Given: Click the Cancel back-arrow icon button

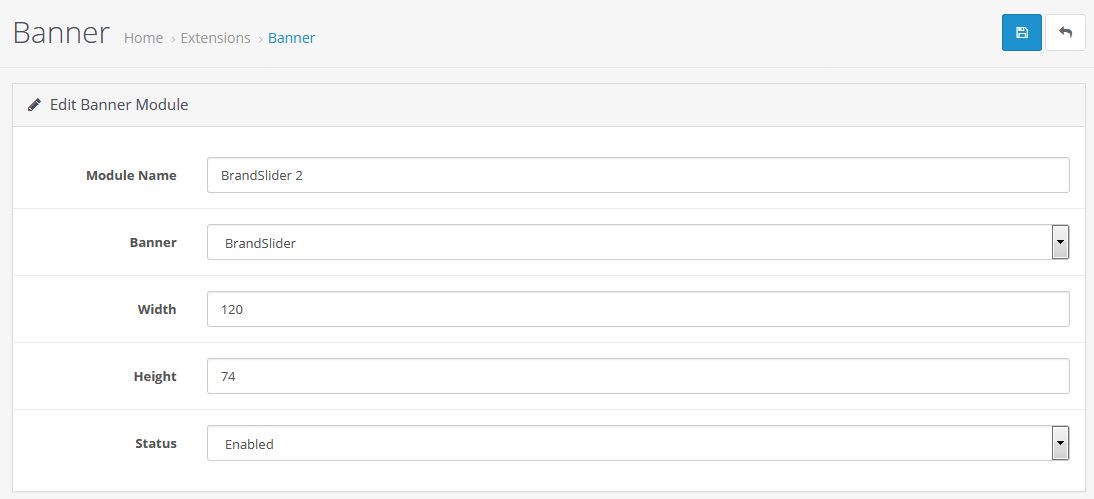Looking at the screenshot, I should (1065, 33).
